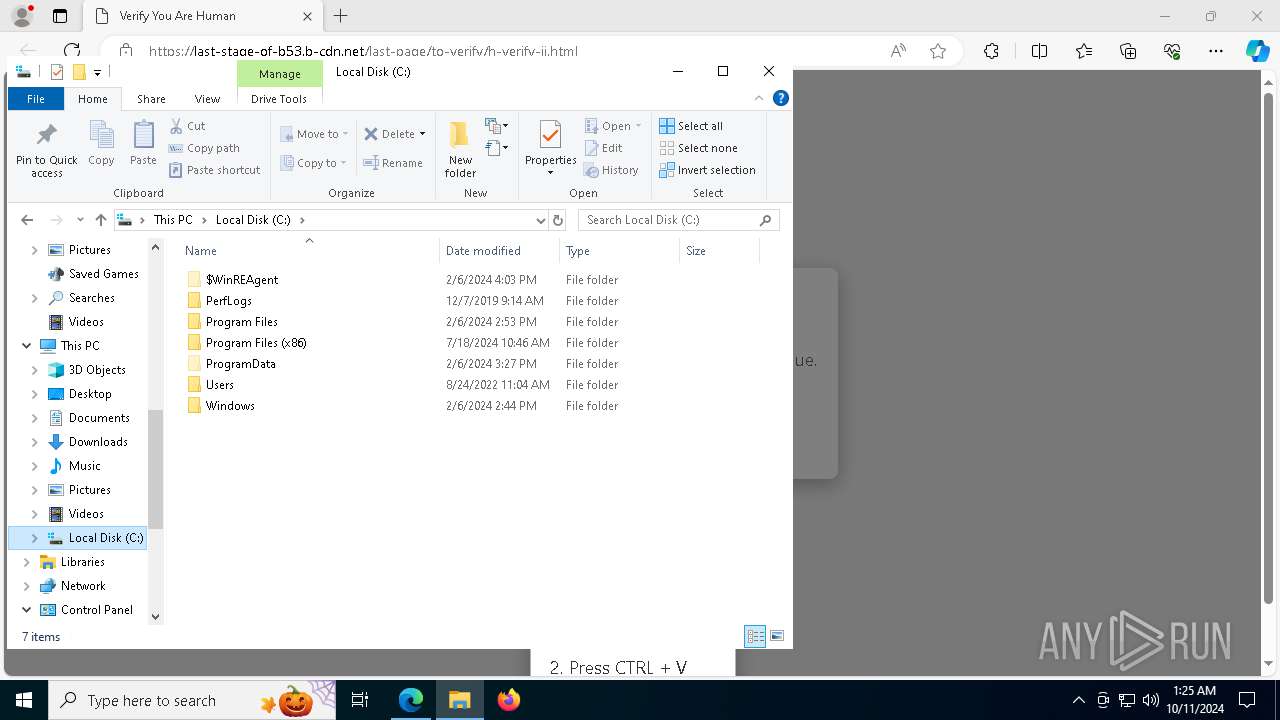Switch to the Share ribbon tab
The height and width of the screenshot is (720, 1280).
click(151, 99)
